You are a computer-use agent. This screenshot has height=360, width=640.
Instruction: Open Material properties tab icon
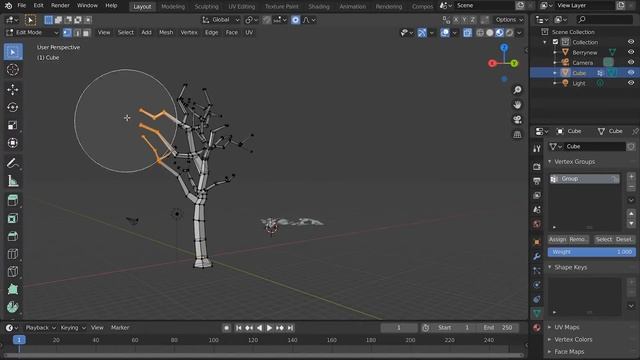pos(537,327)
